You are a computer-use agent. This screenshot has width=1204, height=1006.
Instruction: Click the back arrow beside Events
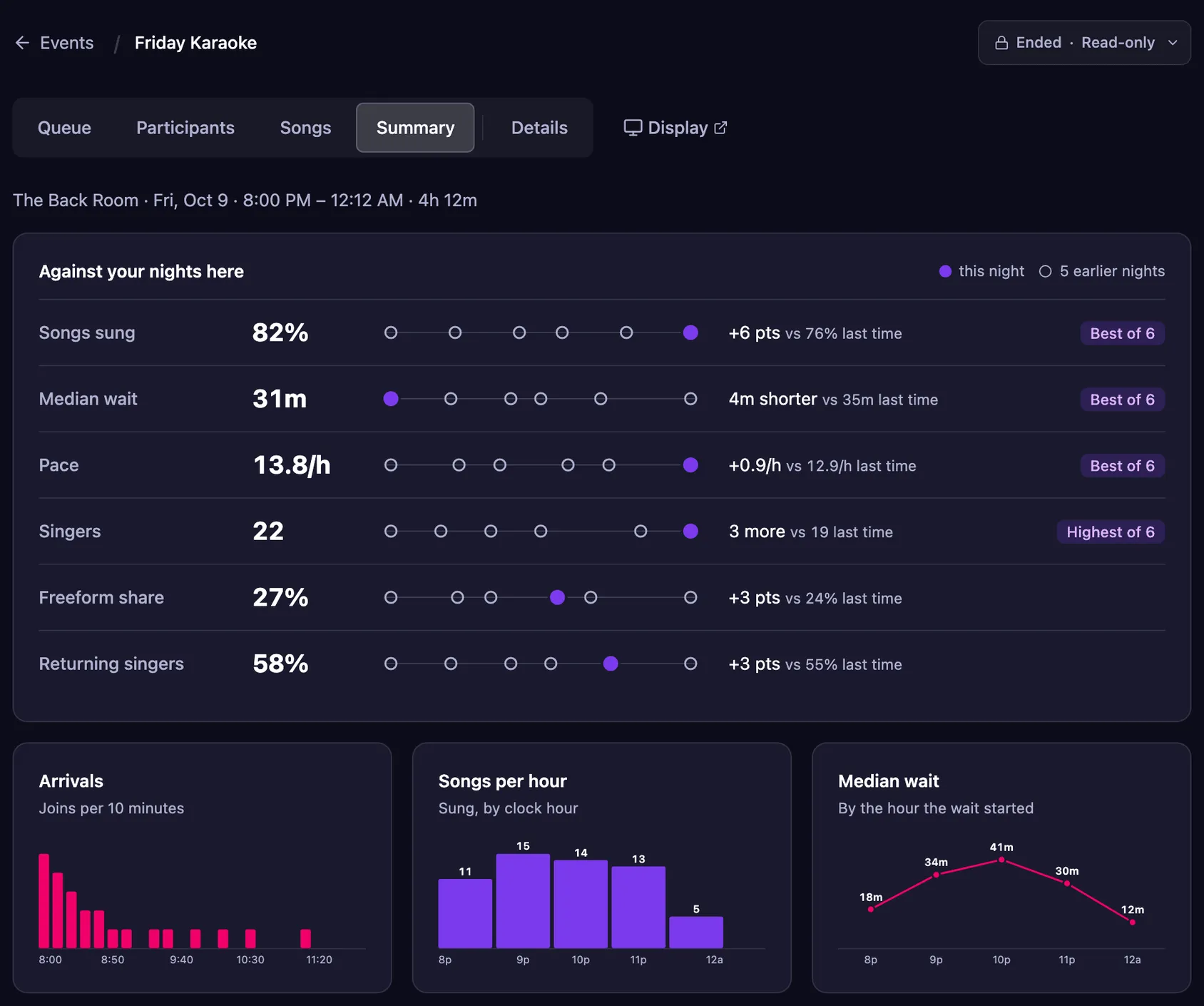[22, 43]
